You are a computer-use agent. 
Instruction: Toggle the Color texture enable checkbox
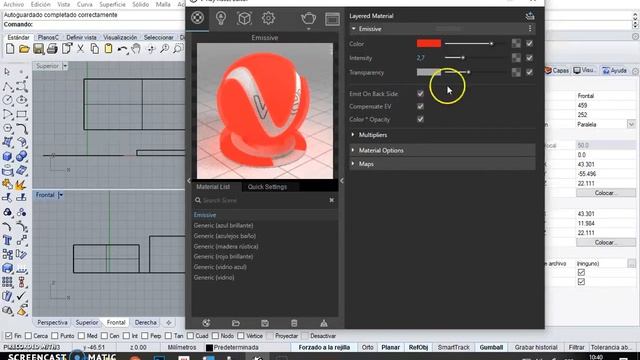529,43
